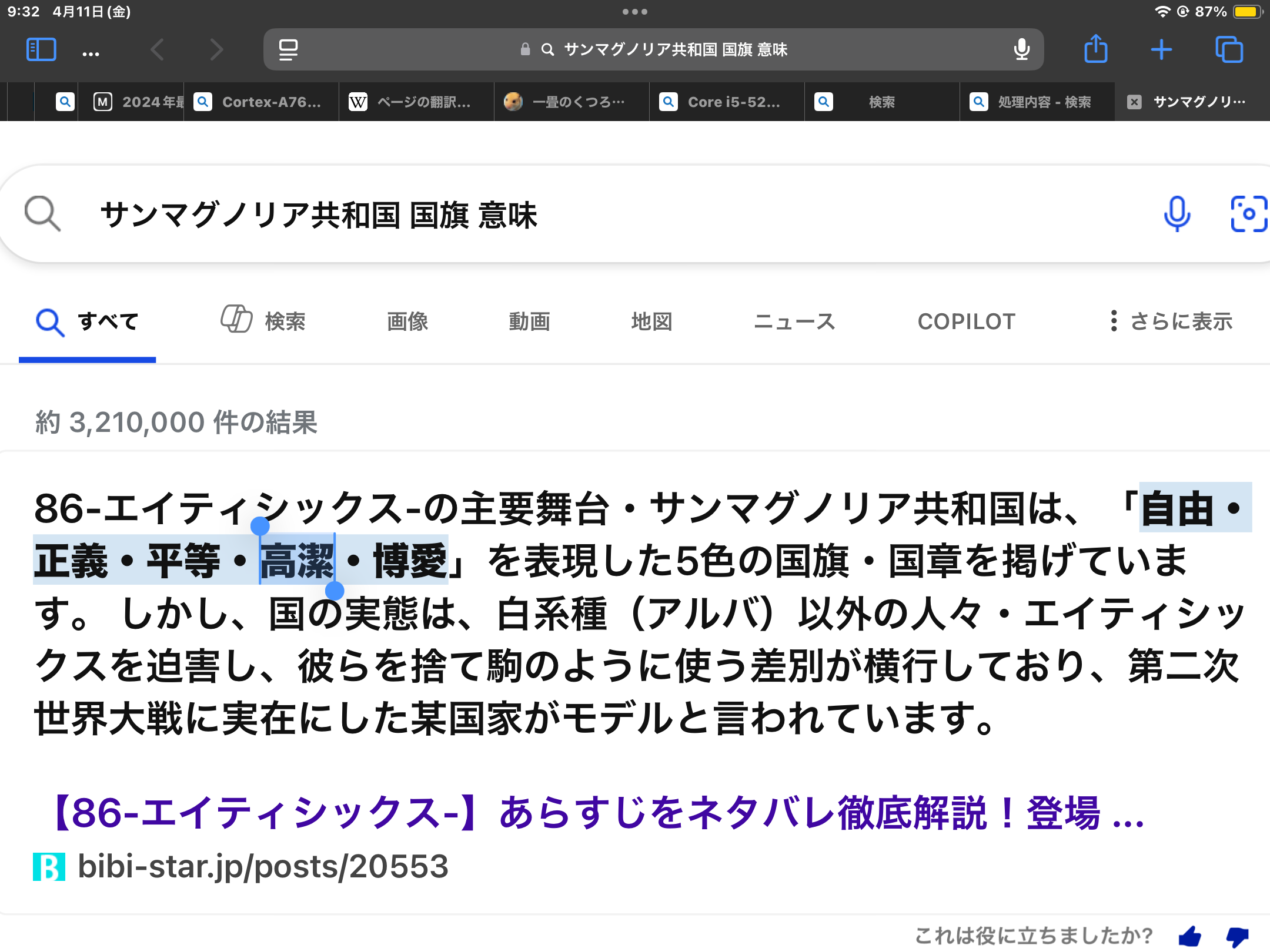Switch to the ニュース search tab
The image size is (1270, 952).
[x=794, y=321]
